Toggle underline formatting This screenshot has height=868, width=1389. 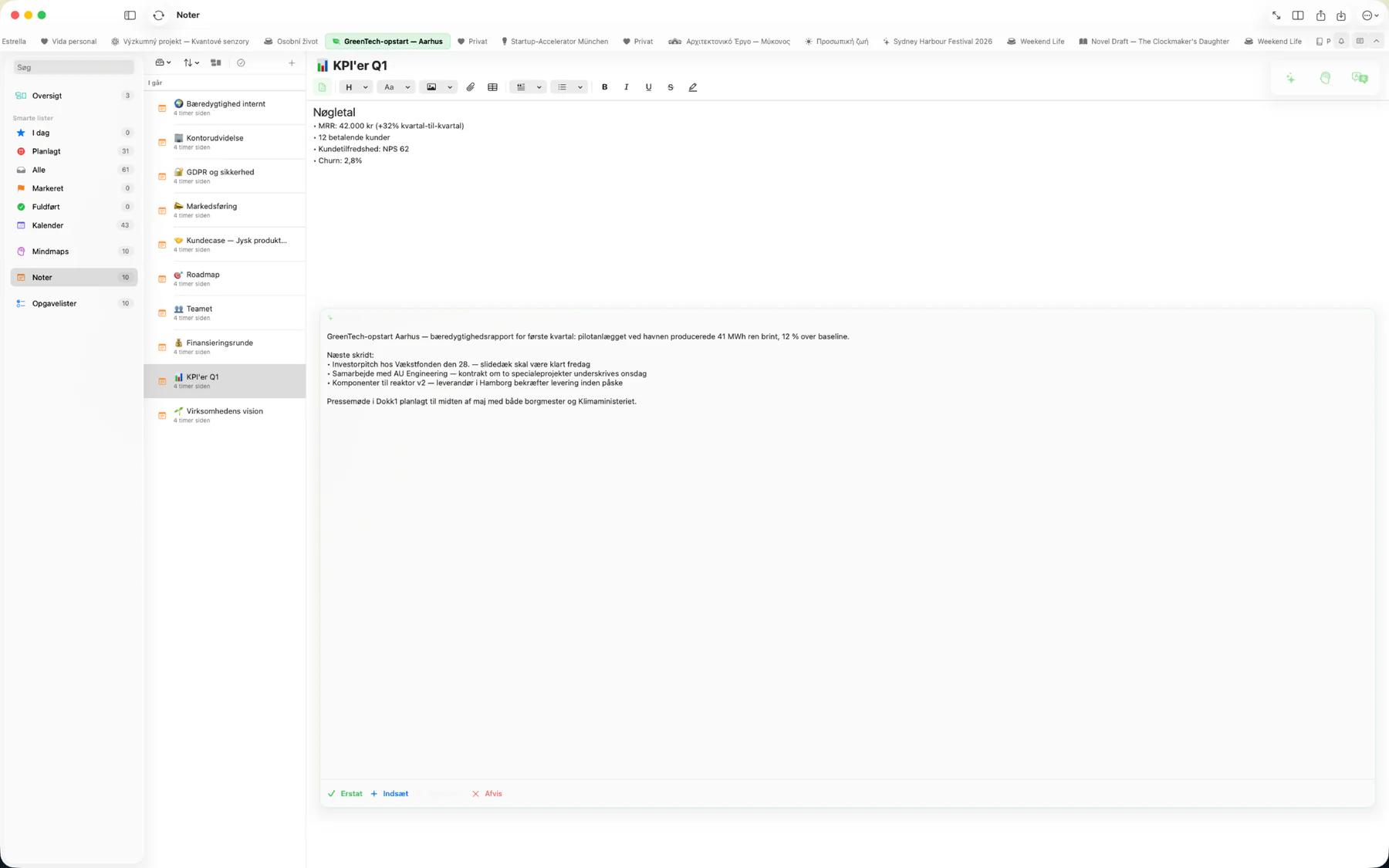point(648,87)
